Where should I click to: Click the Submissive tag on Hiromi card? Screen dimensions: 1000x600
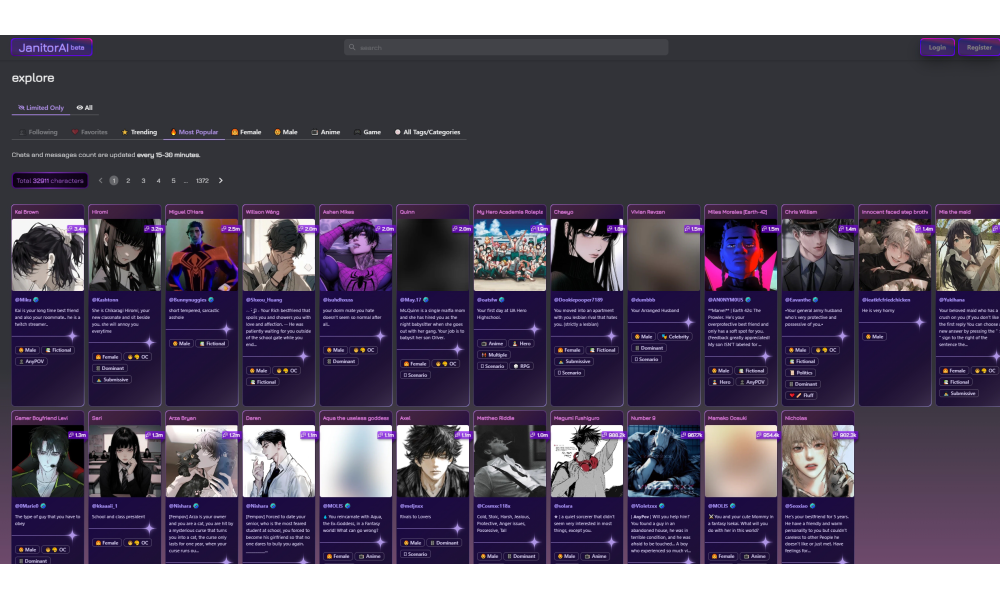pyautogui.click(x=112, y=380)
